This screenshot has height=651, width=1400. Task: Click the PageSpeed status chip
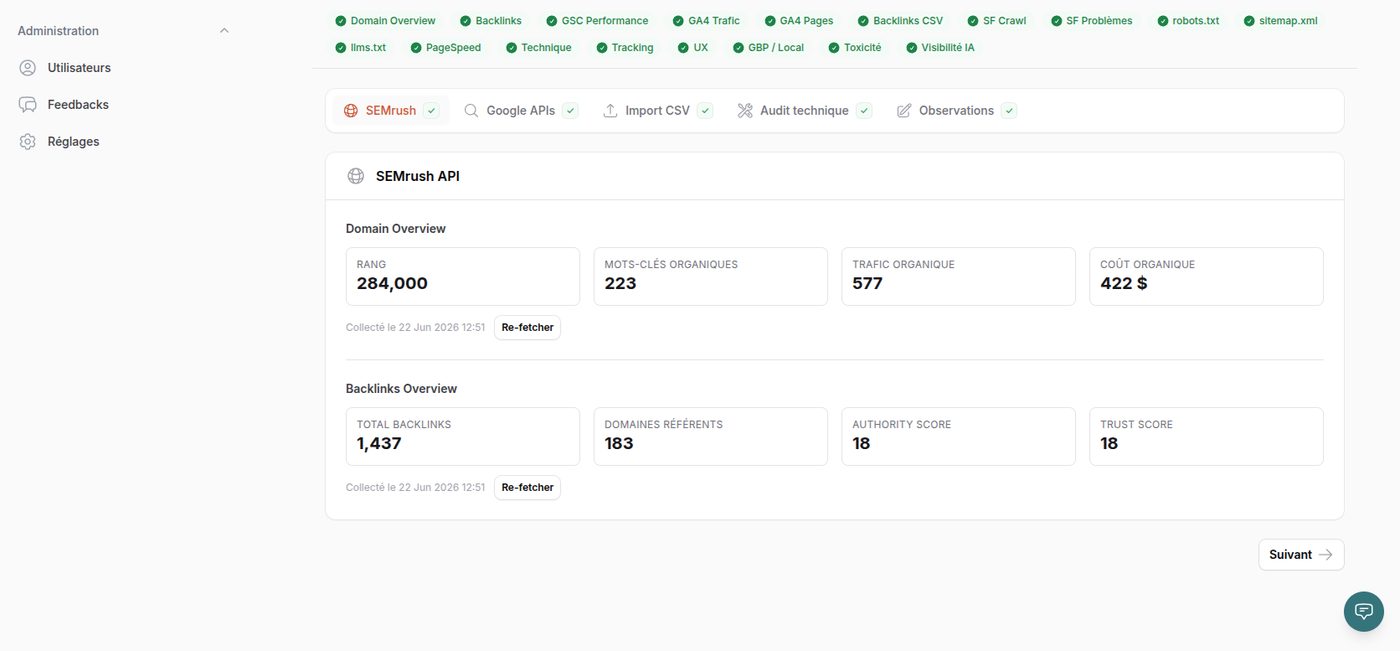pyautogui.click(x=446, y=48)
